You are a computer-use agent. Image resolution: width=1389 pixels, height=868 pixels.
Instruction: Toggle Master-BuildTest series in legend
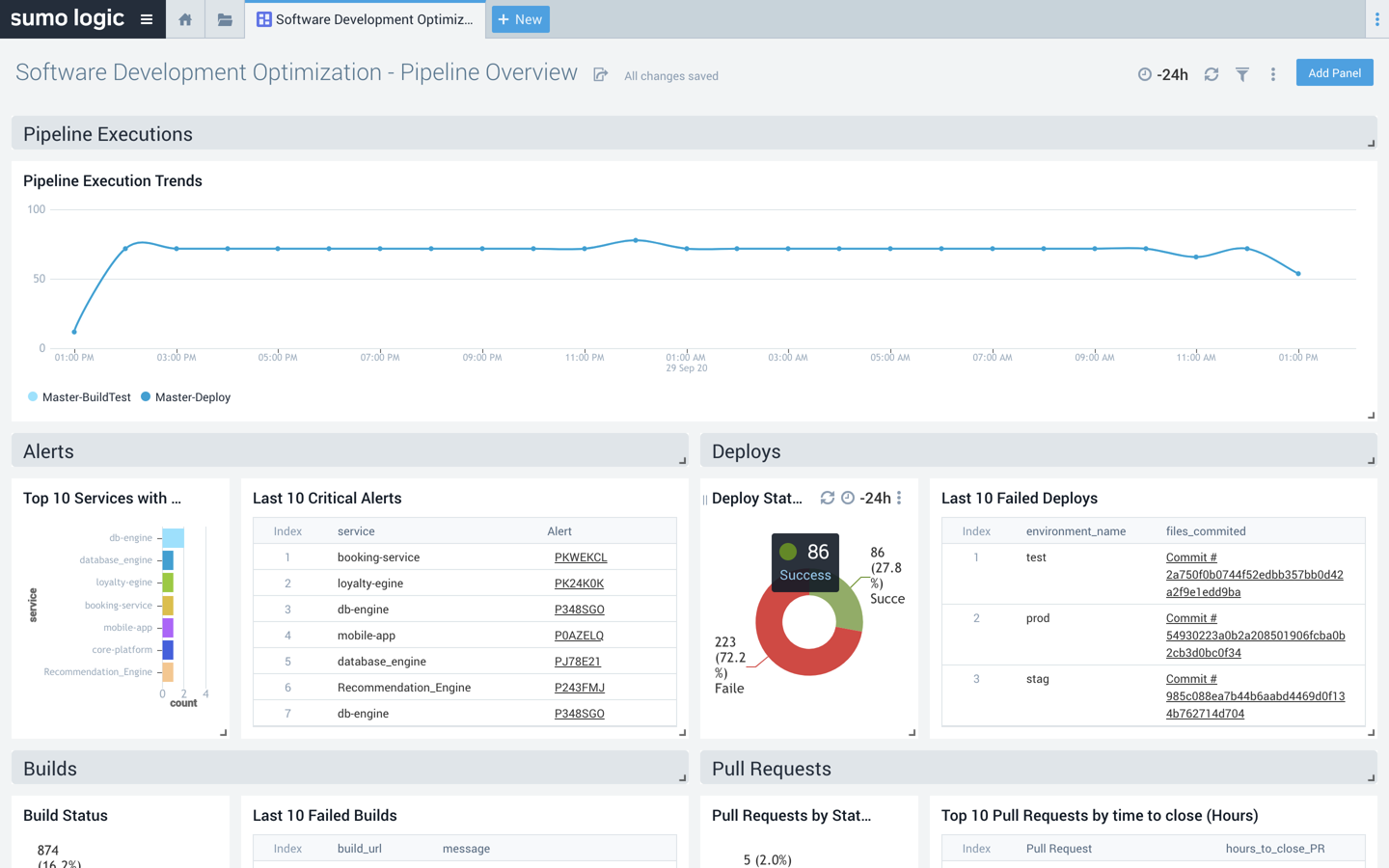pyautogui.click(x=79, y=397)
